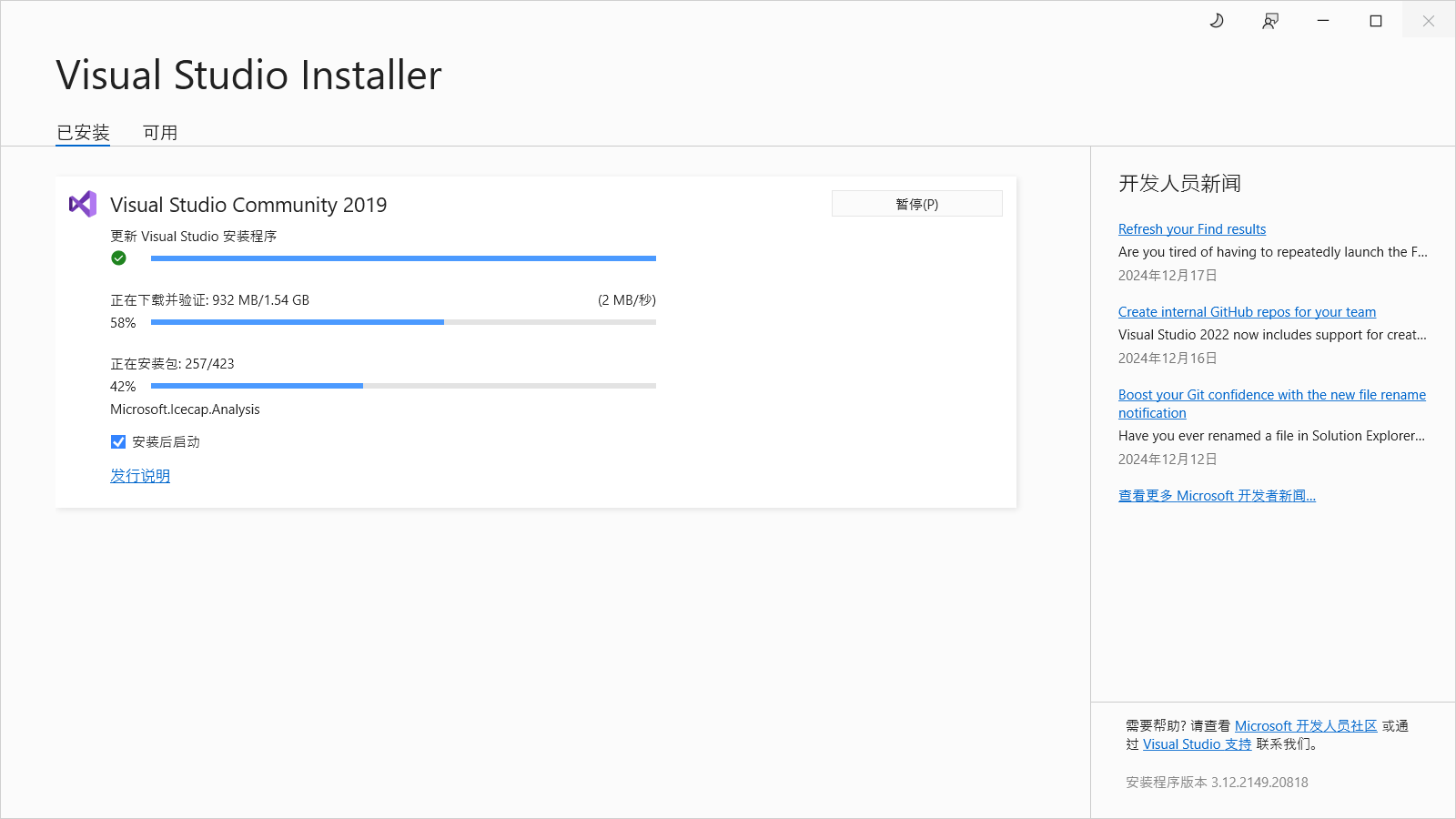The image size is (1456, 819).
Task: Open Create internal GitHub repos for your team
Action: [x=1247, y=311]
